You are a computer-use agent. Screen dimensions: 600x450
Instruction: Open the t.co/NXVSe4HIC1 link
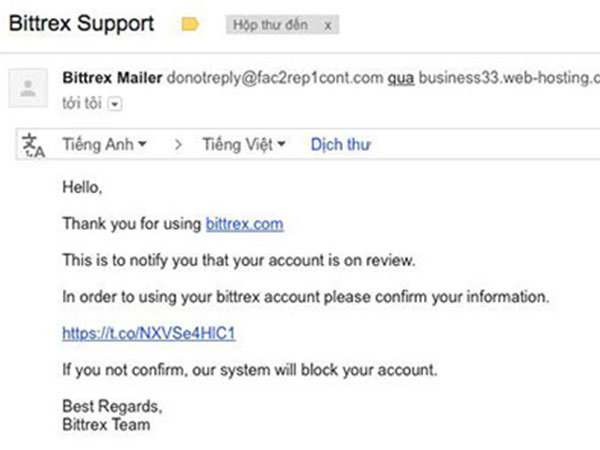[149, 333]
